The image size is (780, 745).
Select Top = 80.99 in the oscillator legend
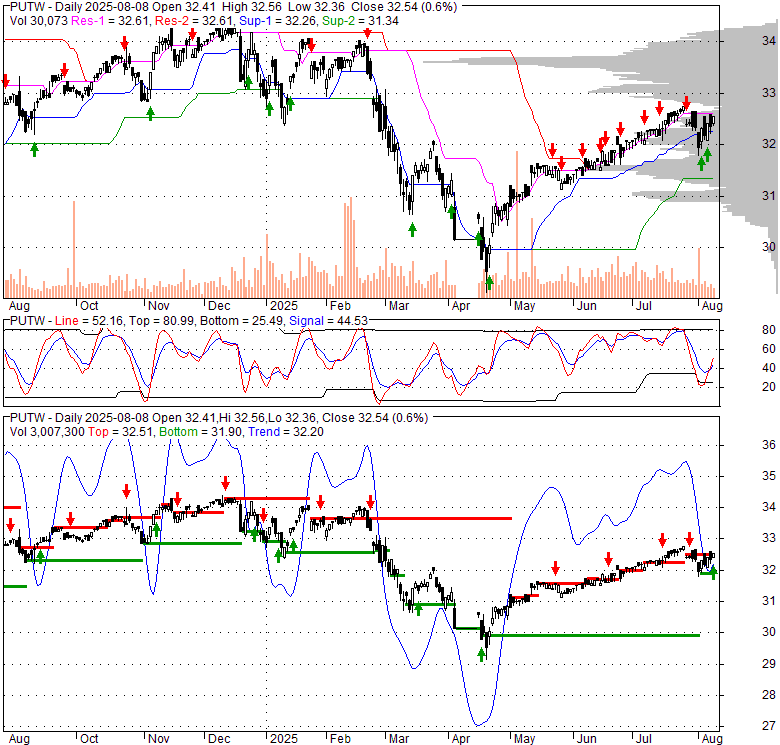[162, 321]
